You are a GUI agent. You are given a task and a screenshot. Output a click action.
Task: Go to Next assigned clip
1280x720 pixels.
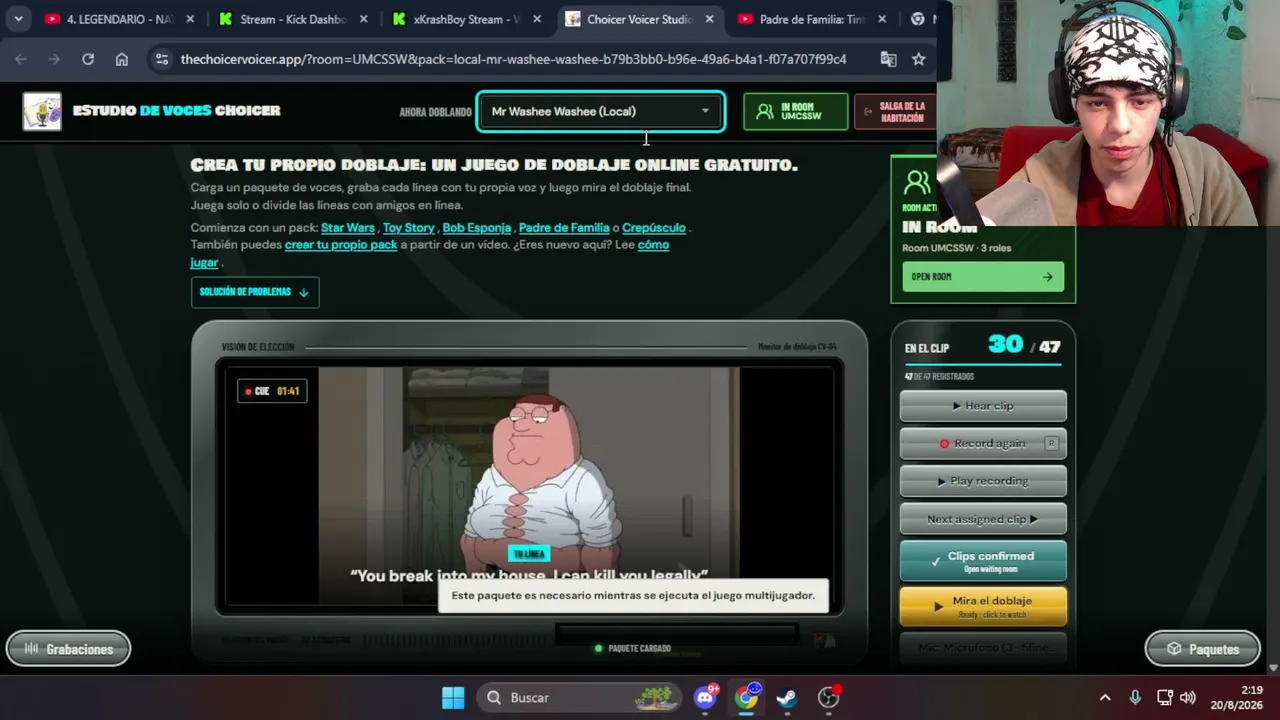[x=983, y=519]
